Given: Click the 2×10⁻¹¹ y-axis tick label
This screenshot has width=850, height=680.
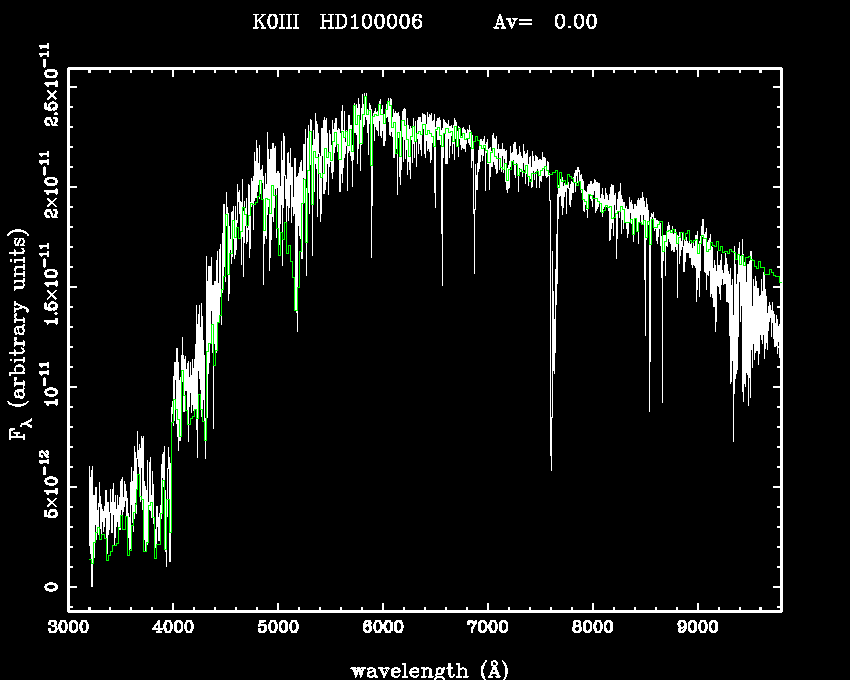Looking at the screenshot, I should pos(48,186).
